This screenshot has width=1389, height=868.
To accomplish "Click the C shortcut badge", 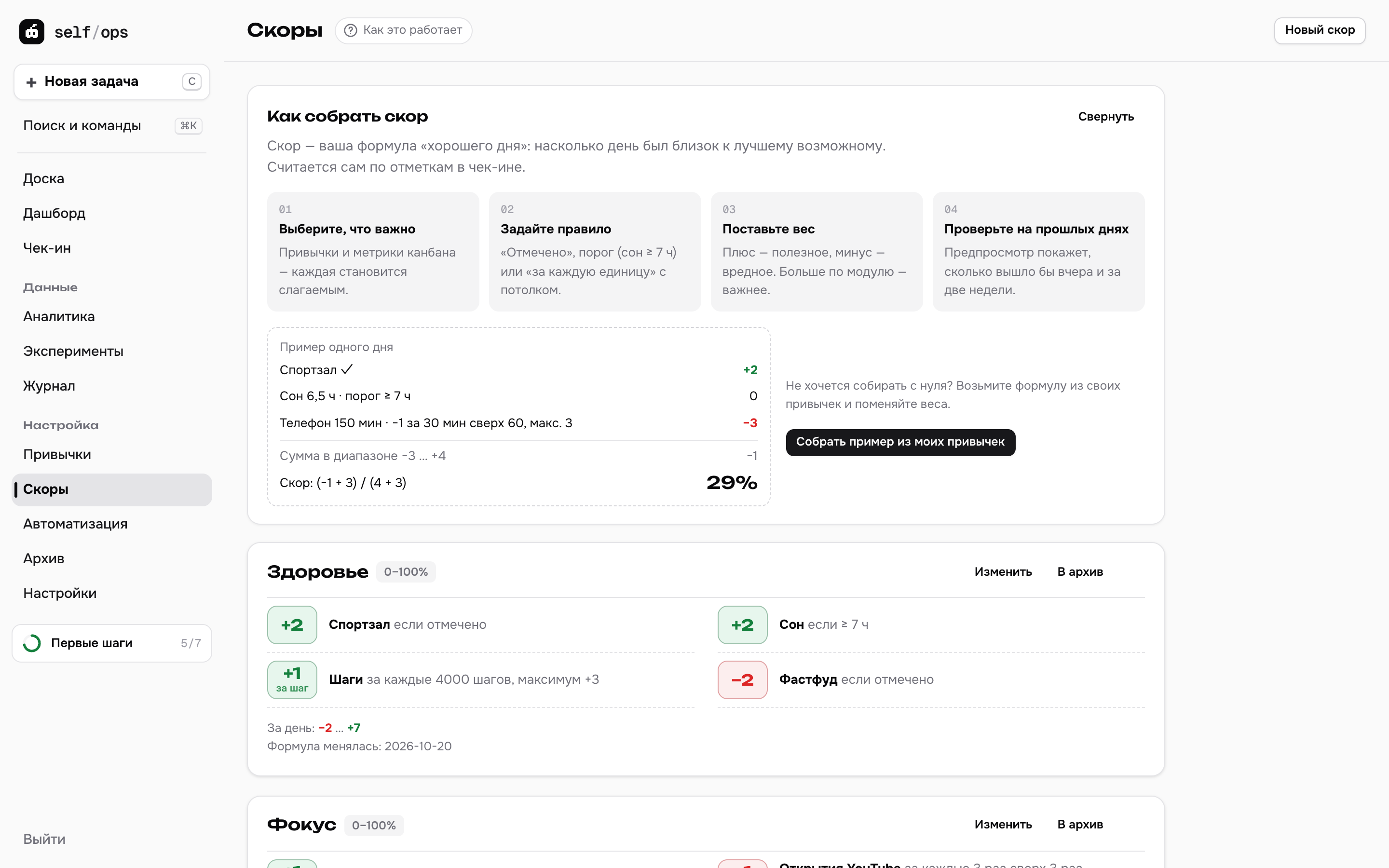I will point(191,81).
